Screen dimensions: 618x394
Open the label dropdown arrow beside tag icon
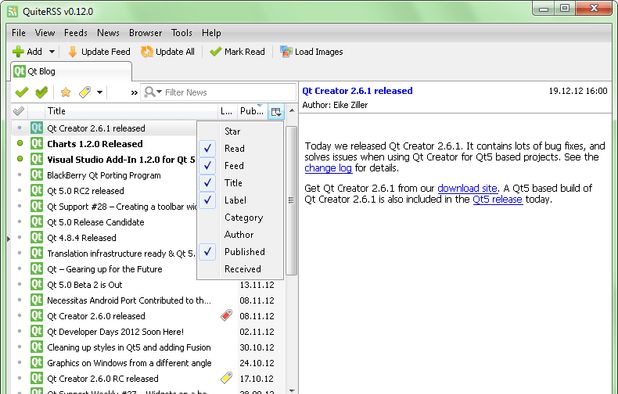coord(100,93)
